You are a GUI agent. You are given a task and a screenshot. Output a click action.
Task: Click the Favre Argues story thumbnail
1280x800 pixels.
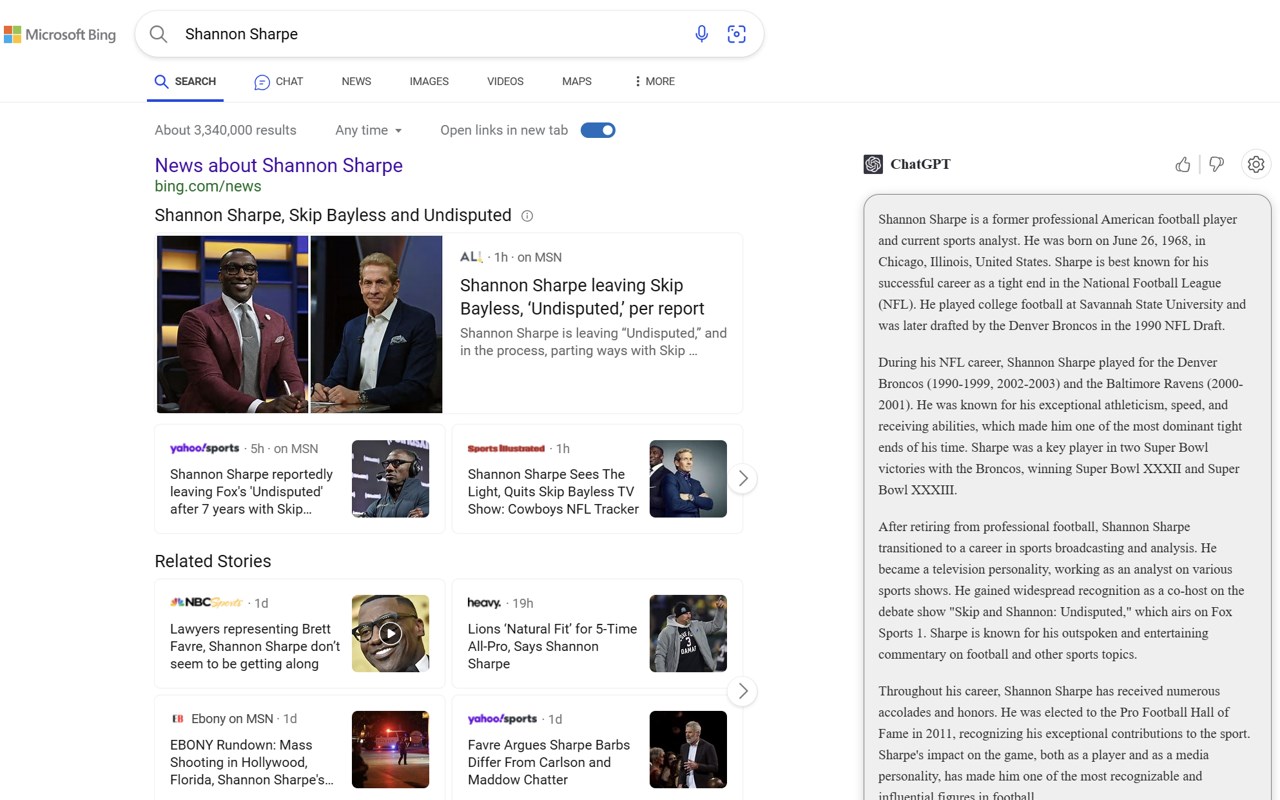point(688,750)
